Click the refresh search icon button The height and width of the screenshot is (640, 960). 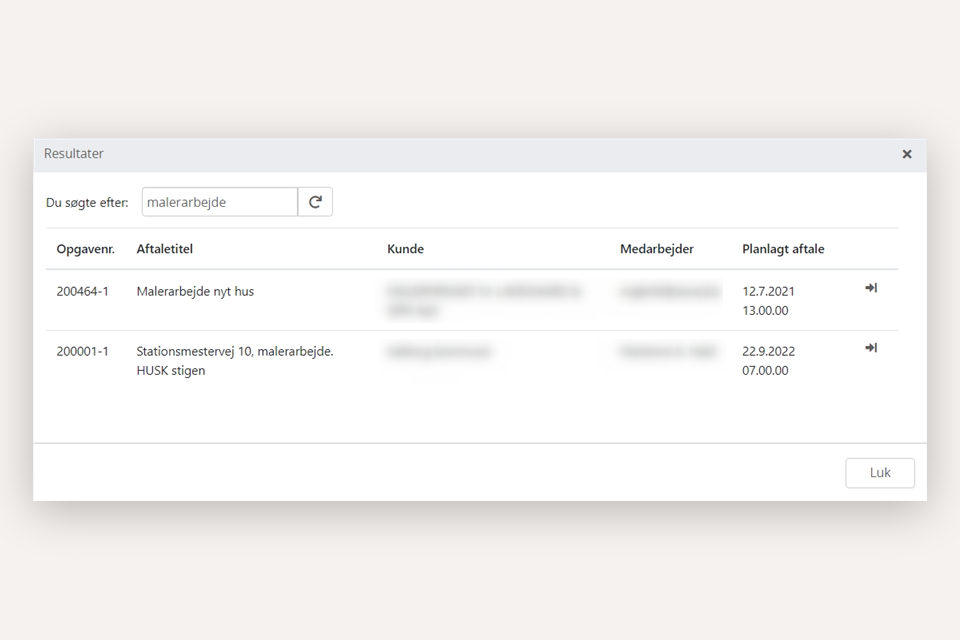[315, 202]
